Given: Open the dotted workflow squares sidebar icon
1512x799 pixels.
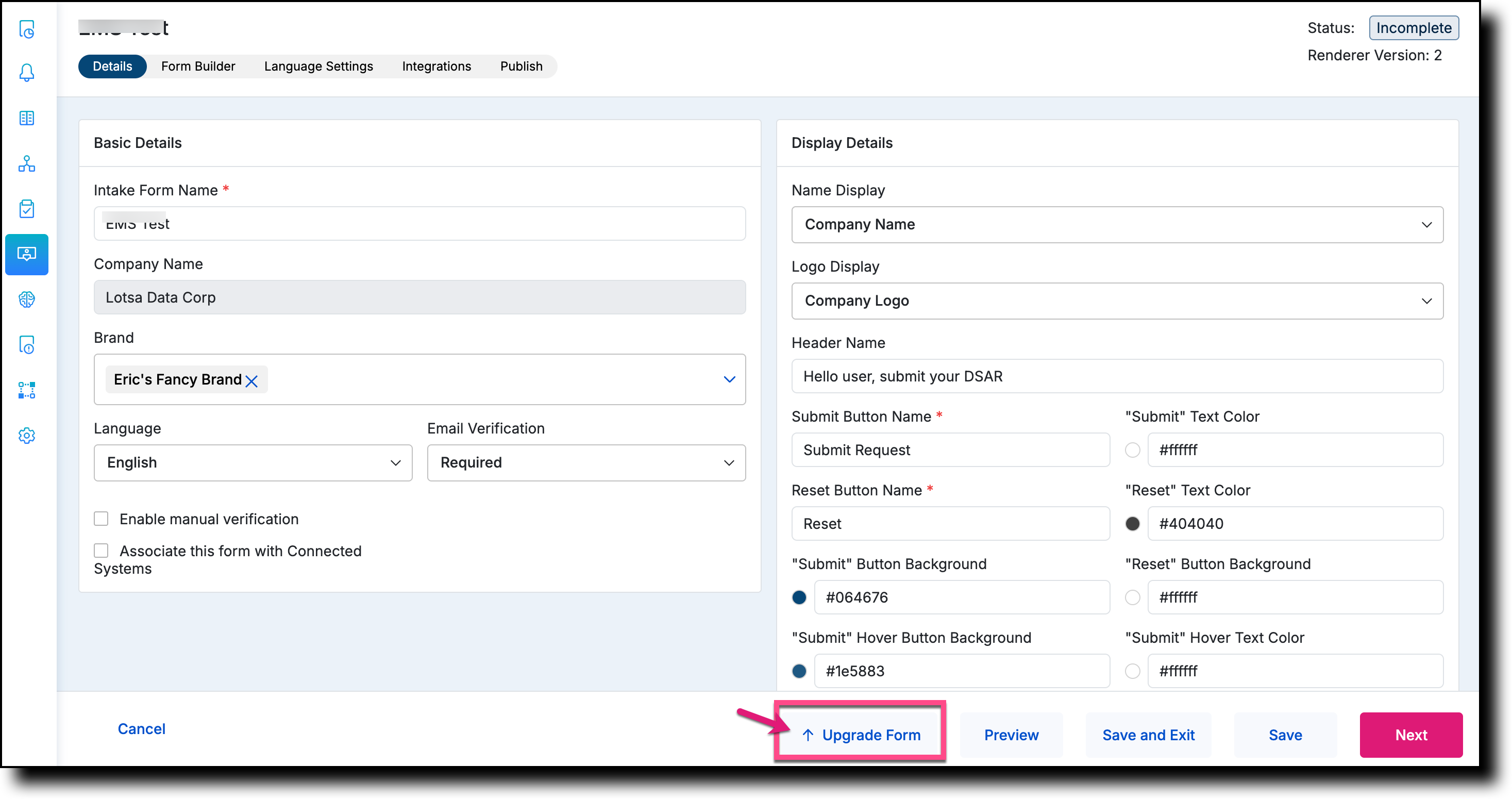Looking at the screenshot, I should point(27,390).
